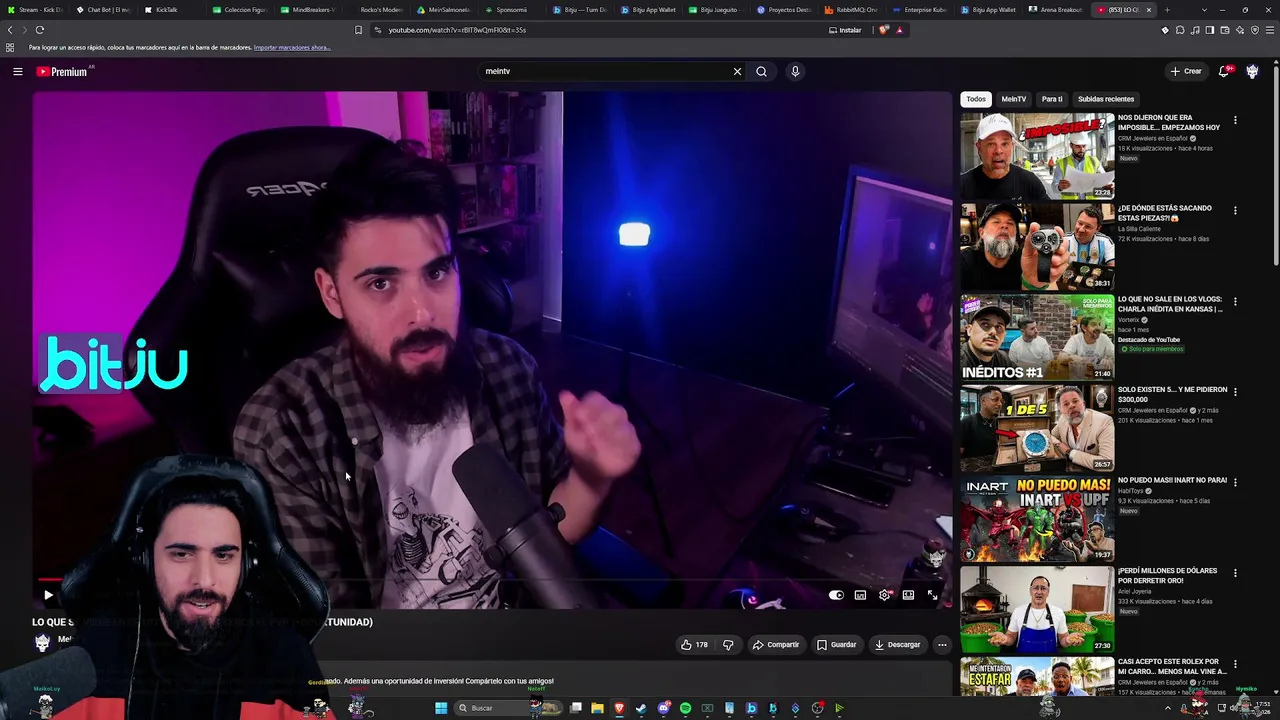Switch to the "Sponsormii" browser tab
Viewport: 1280px width, 720px height.
[511, 10]
